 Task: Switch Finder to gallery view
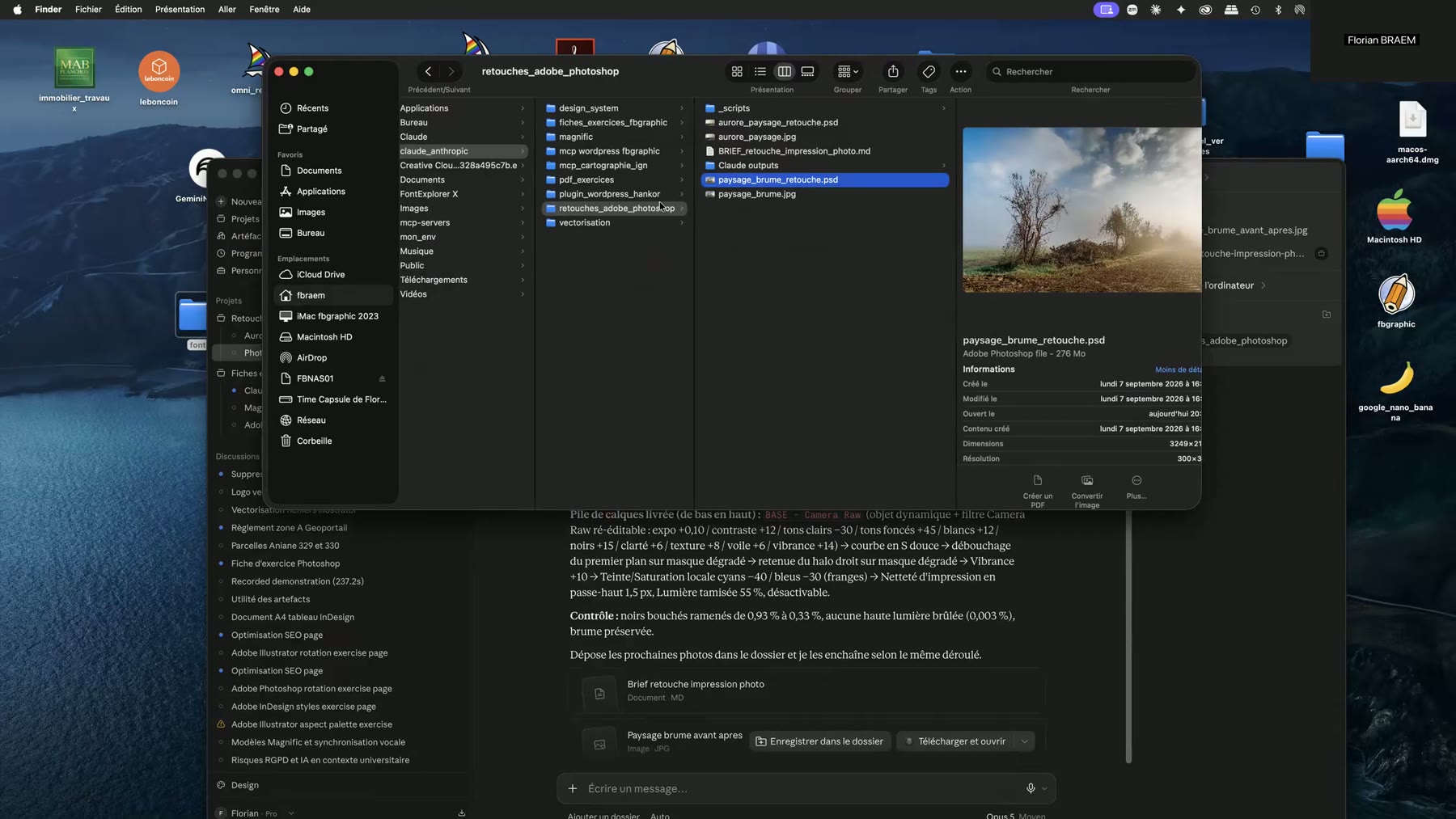[807, 71]
